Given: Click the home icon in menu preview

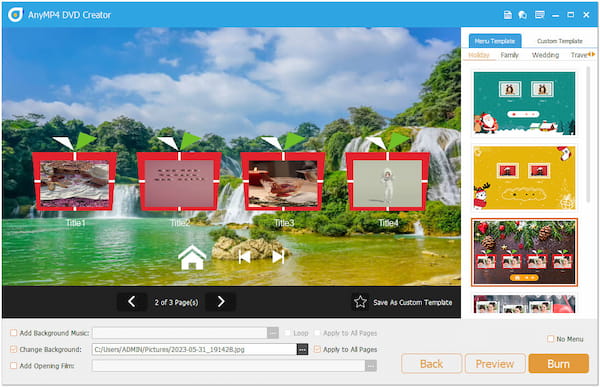Looking at the screenshot, I should pyautogui.click(x=192, y=258).
